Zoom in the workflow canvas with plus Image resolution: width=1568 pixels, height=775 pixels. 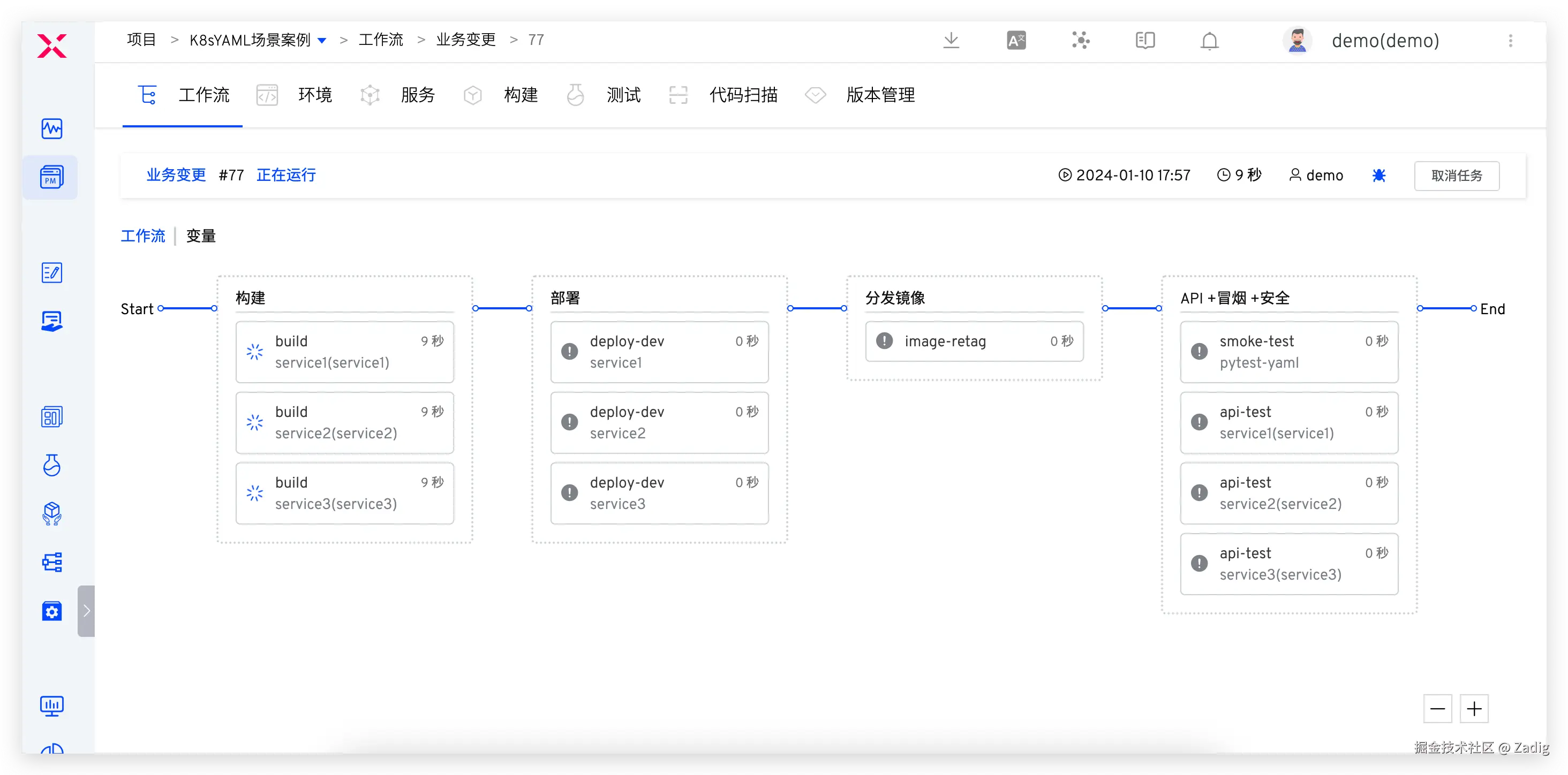click(1474, 709)
